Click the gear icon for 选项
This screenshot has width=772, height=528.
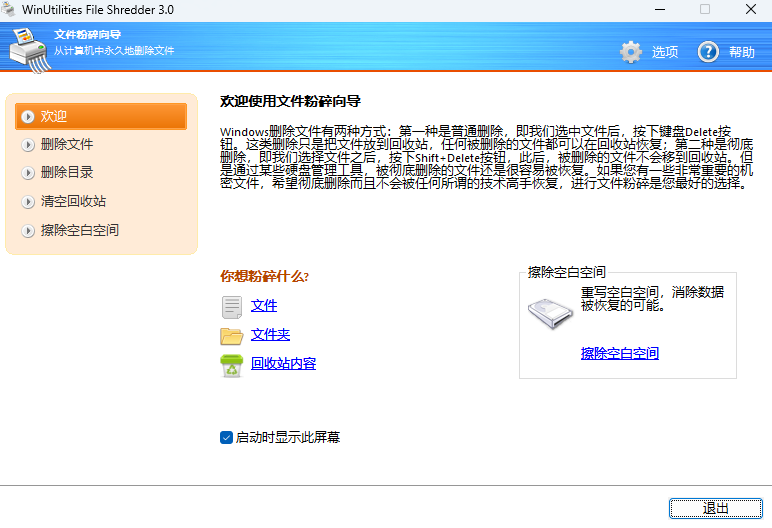tap(630, 52)
